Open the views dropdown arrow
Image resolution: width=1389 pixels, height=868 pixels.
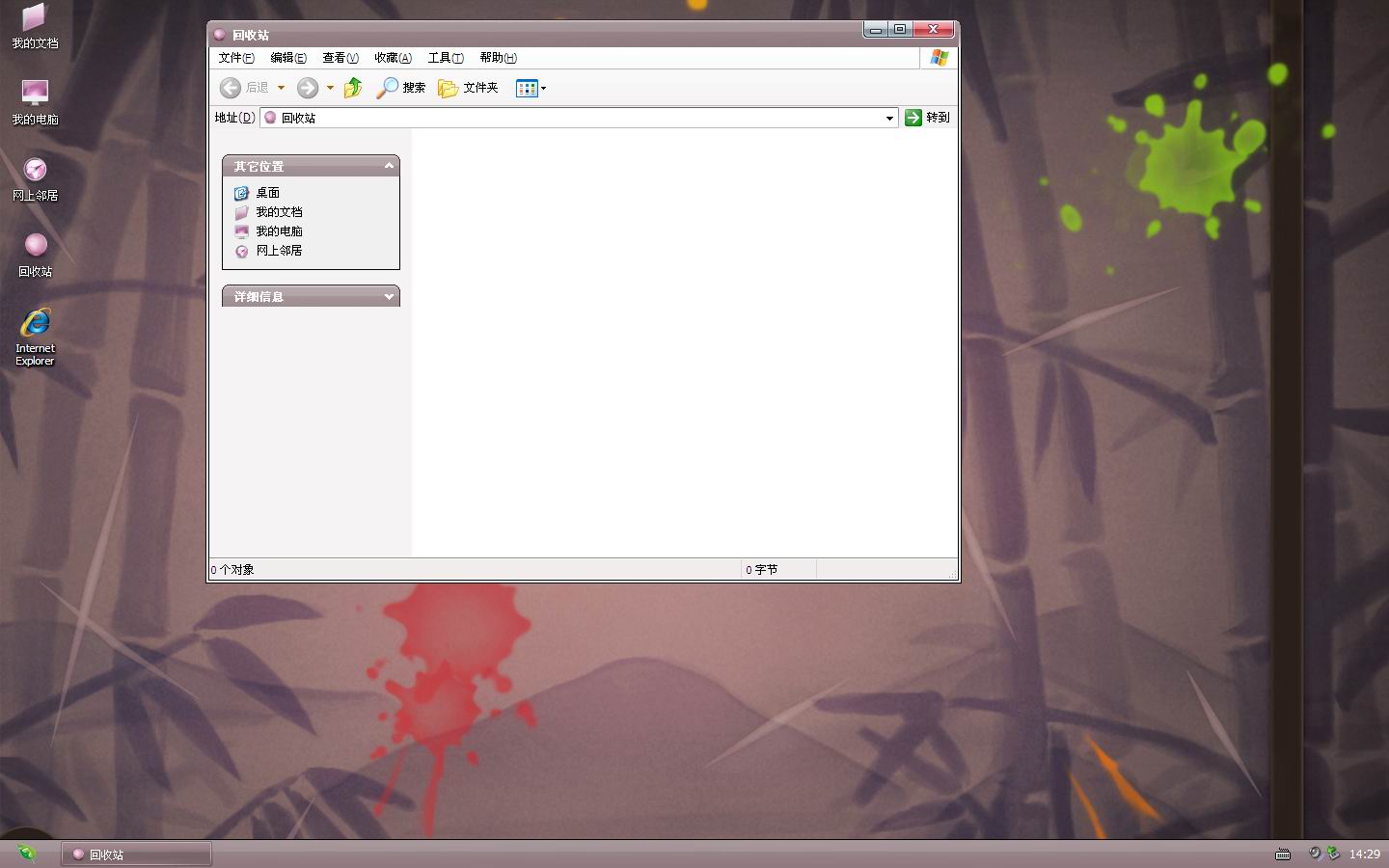coord(544,88)
